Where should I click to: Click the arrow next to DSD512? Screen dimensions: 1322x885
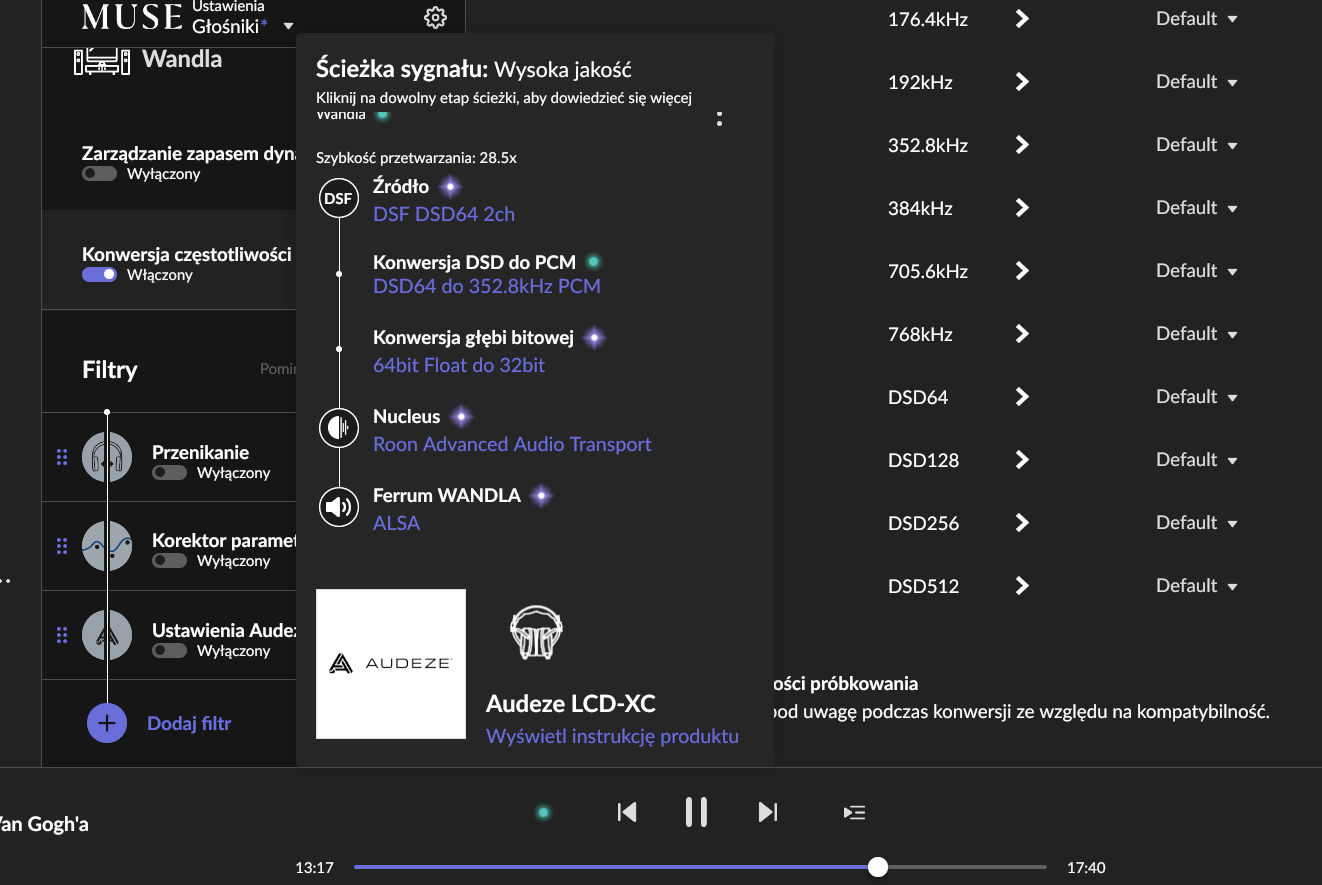[x=1022, y=586]
